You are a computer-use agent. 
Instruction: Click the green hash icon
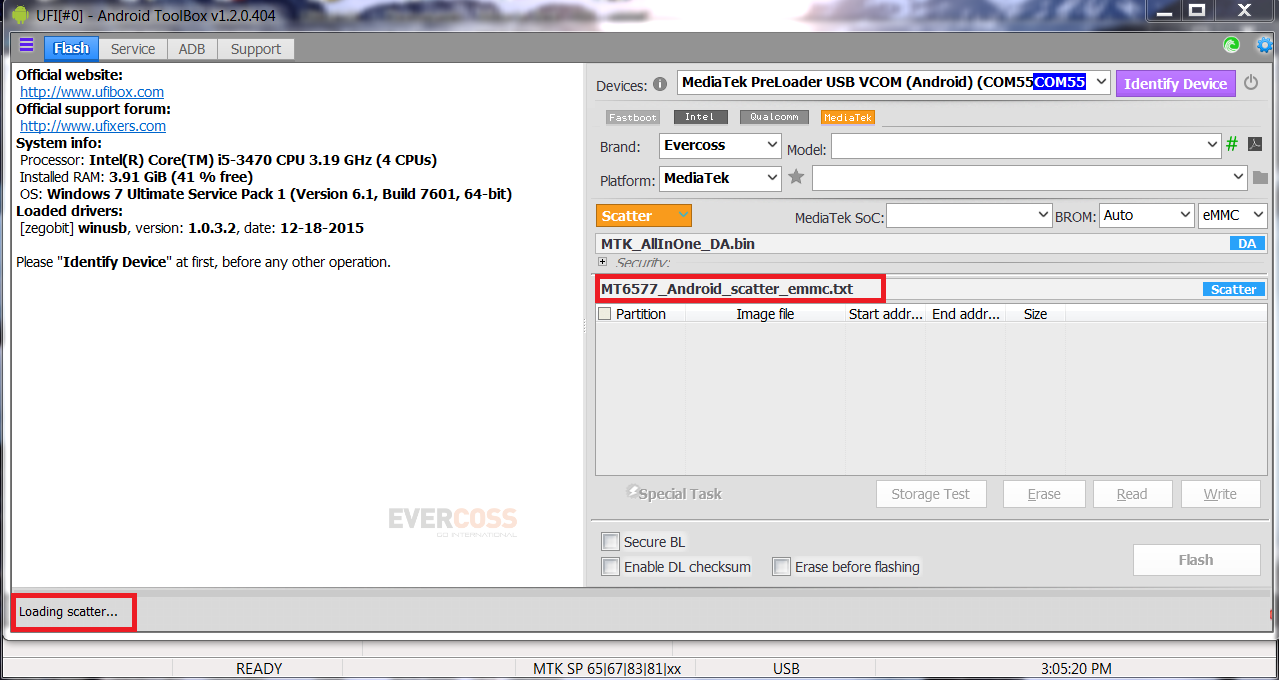point(1232,145)
